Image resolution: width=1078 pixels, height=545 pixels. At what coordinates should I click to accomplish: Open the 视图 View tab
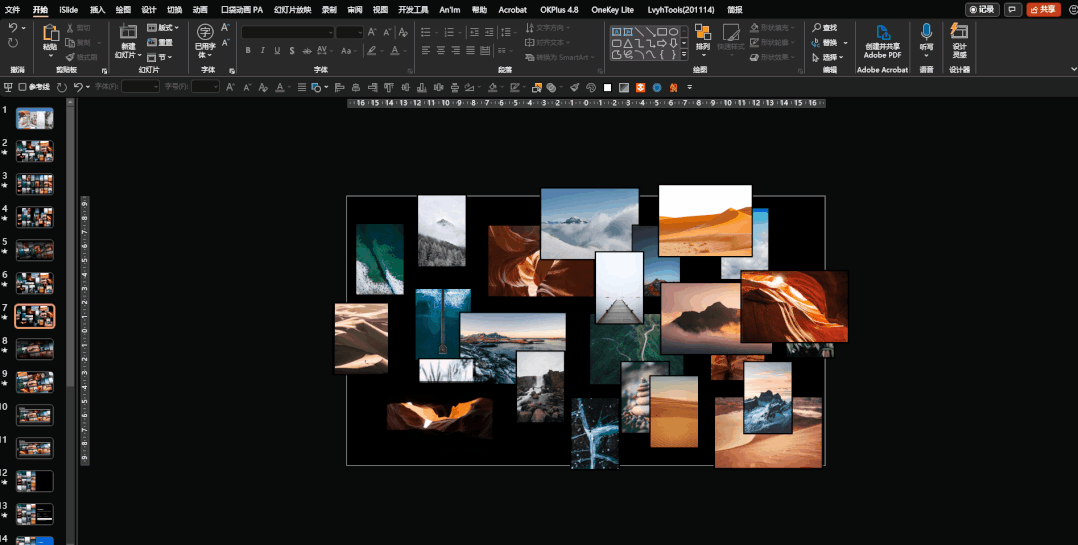(x=380, y=10)
